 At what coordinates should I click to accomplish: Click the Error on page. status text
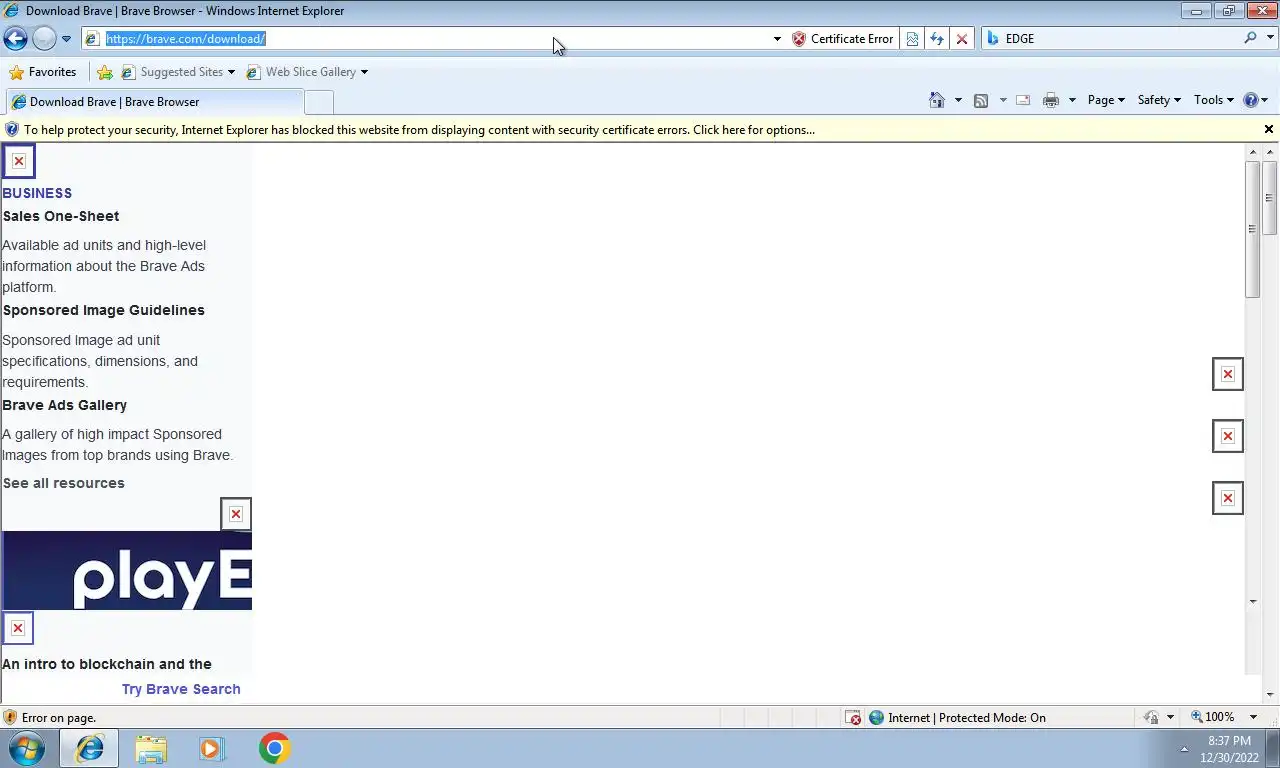click(59, 718)
